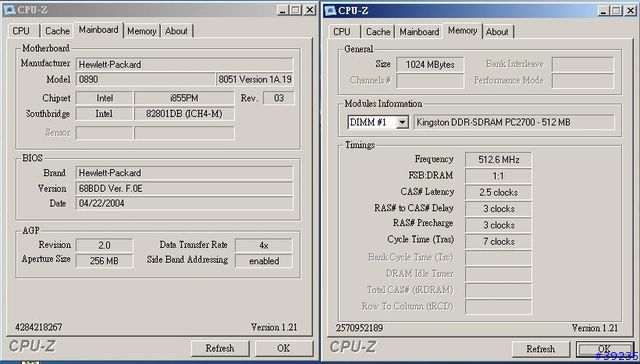640x364 pixels.
Task: Click CAS# Latency 2.5 clocks field
Action: (x=498, y=192)
